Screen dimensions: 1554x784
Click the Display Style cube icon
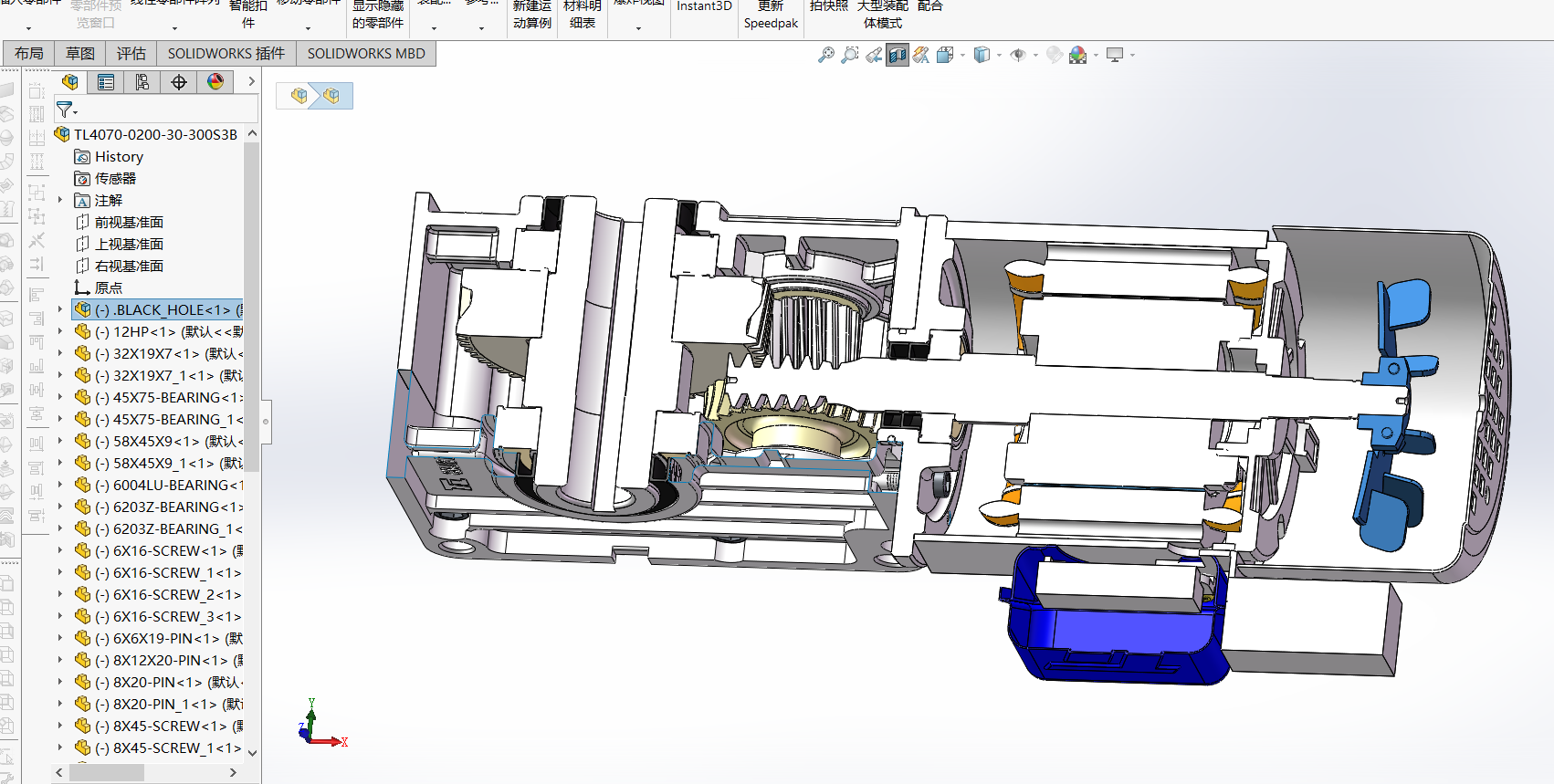point(982,56)
